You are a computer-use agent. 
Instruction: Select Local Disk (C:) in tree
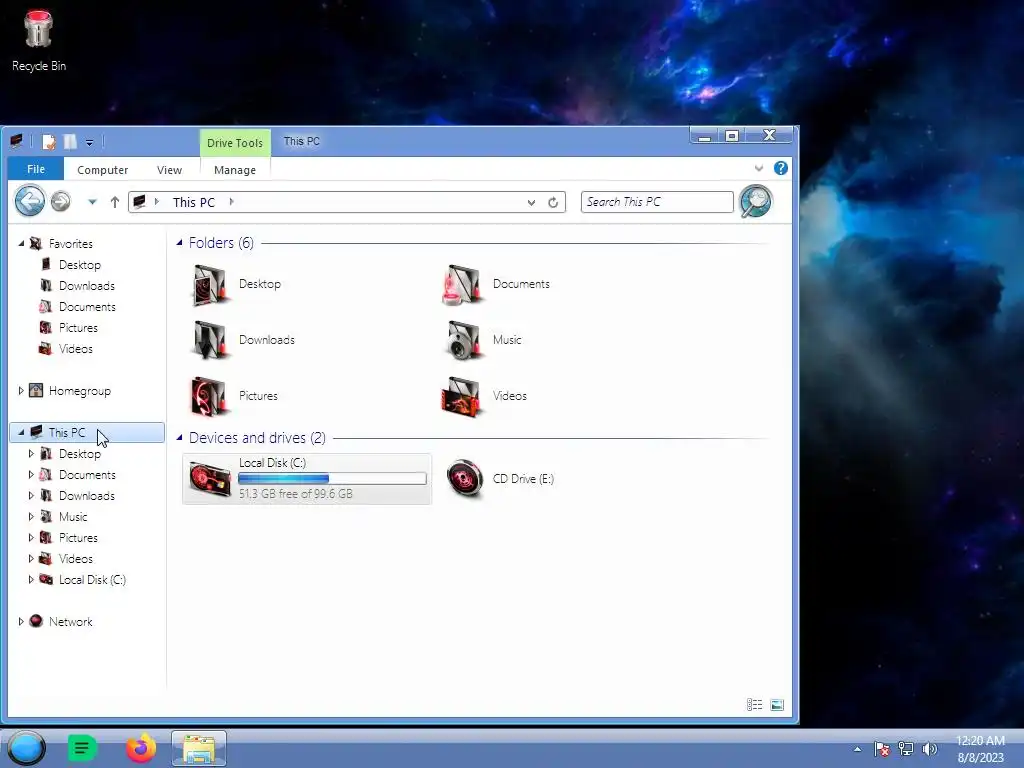tap(92, 579)
